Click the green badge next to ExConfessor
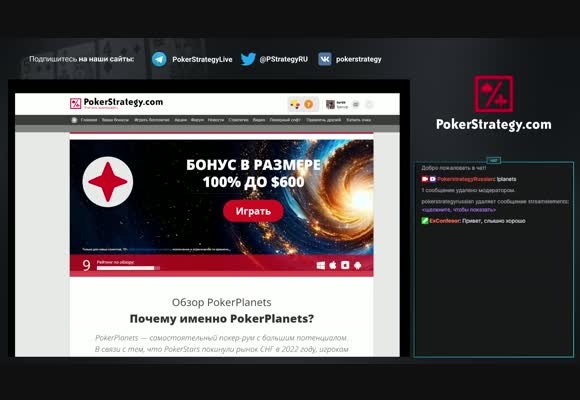Viewport: 580px width, 400px height. tap(425, 221)
